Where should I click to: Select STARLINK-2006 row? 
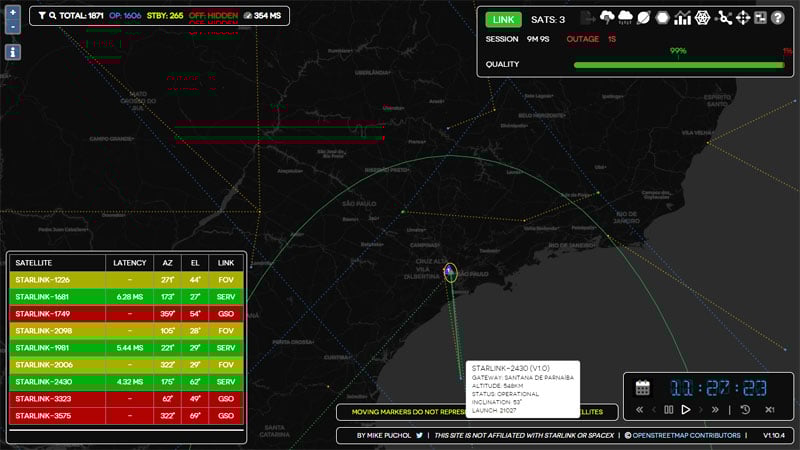click(x=126, y=365)
